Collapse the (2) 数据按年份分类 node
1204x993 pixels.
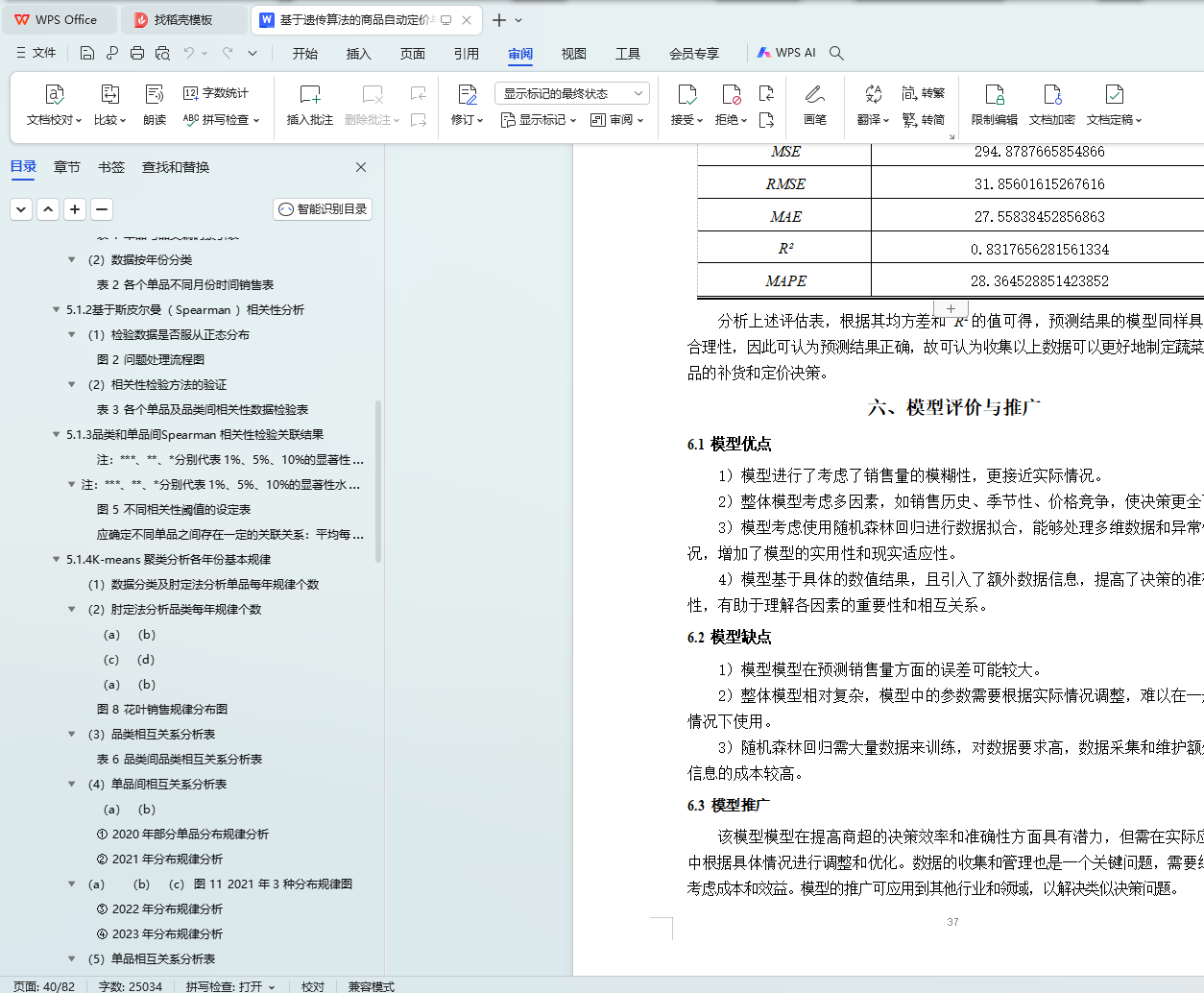(x=71, y=259)
